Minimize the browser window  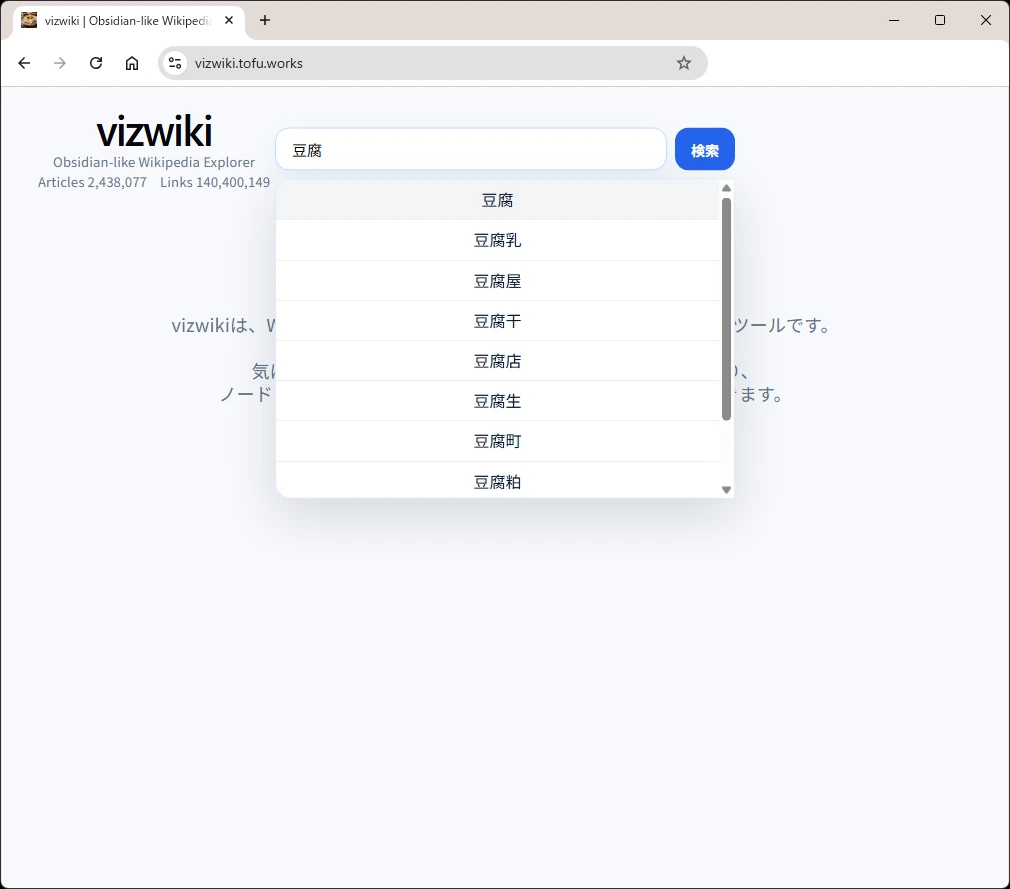893,20
